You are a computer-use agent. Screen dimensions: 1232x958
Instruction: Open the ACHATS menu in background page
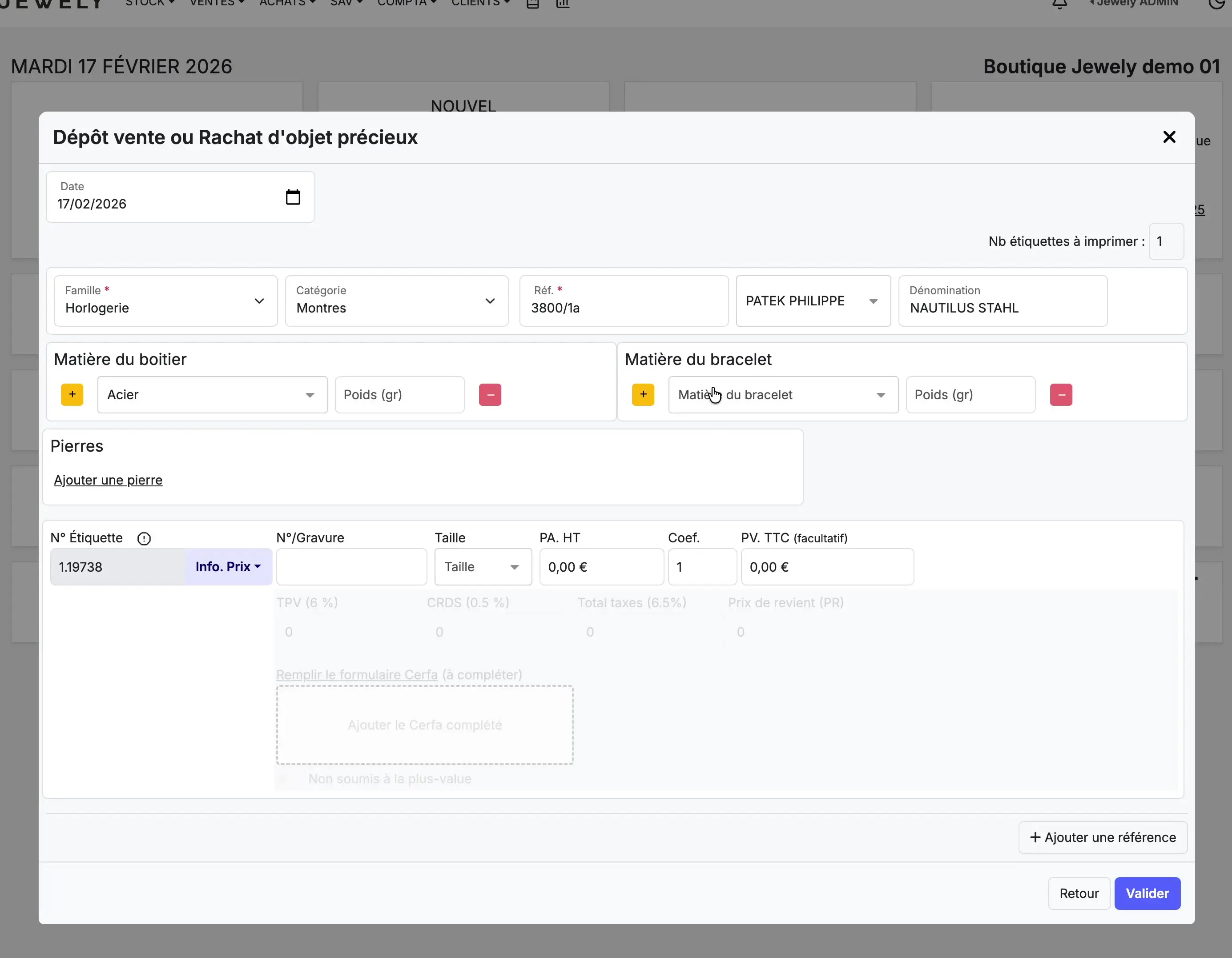coord(288,3)
